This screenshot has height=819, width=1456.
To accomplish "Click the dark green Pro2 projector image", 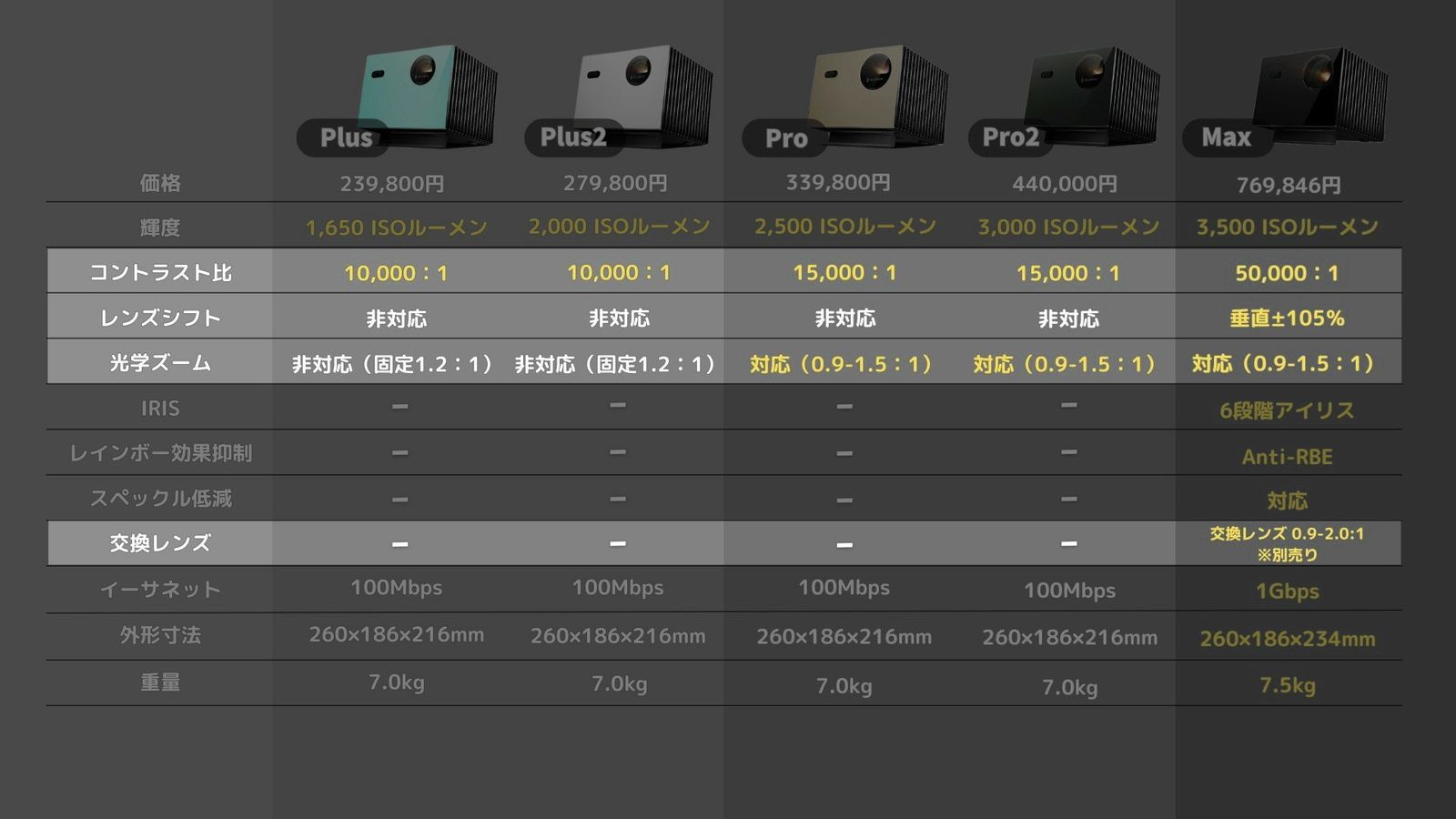I will (x=1092, y=96).
